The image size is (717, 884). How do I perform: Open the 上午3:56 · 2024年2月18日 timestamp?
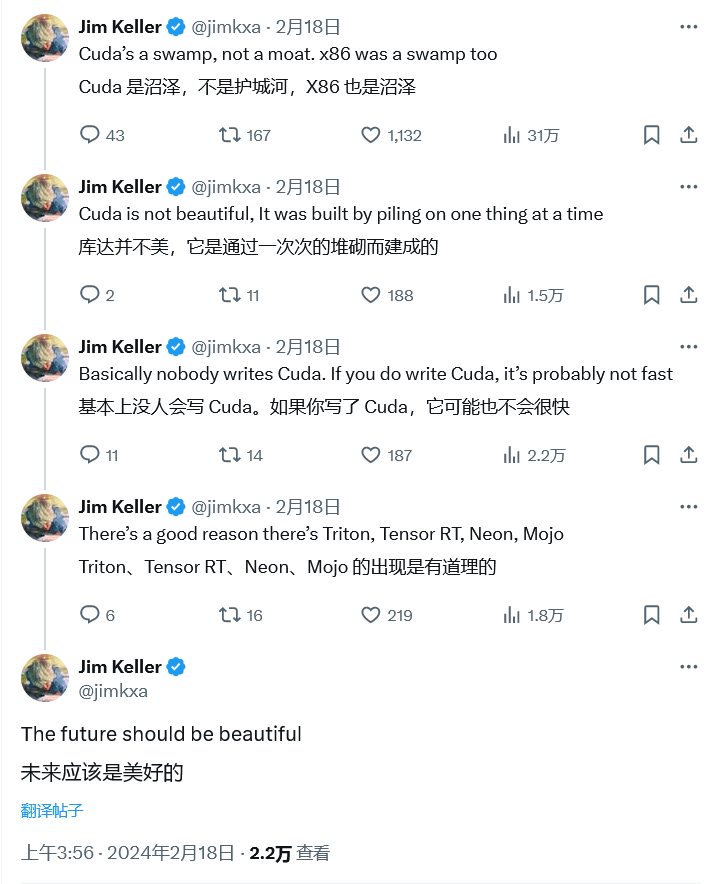[x=127, y=853]
